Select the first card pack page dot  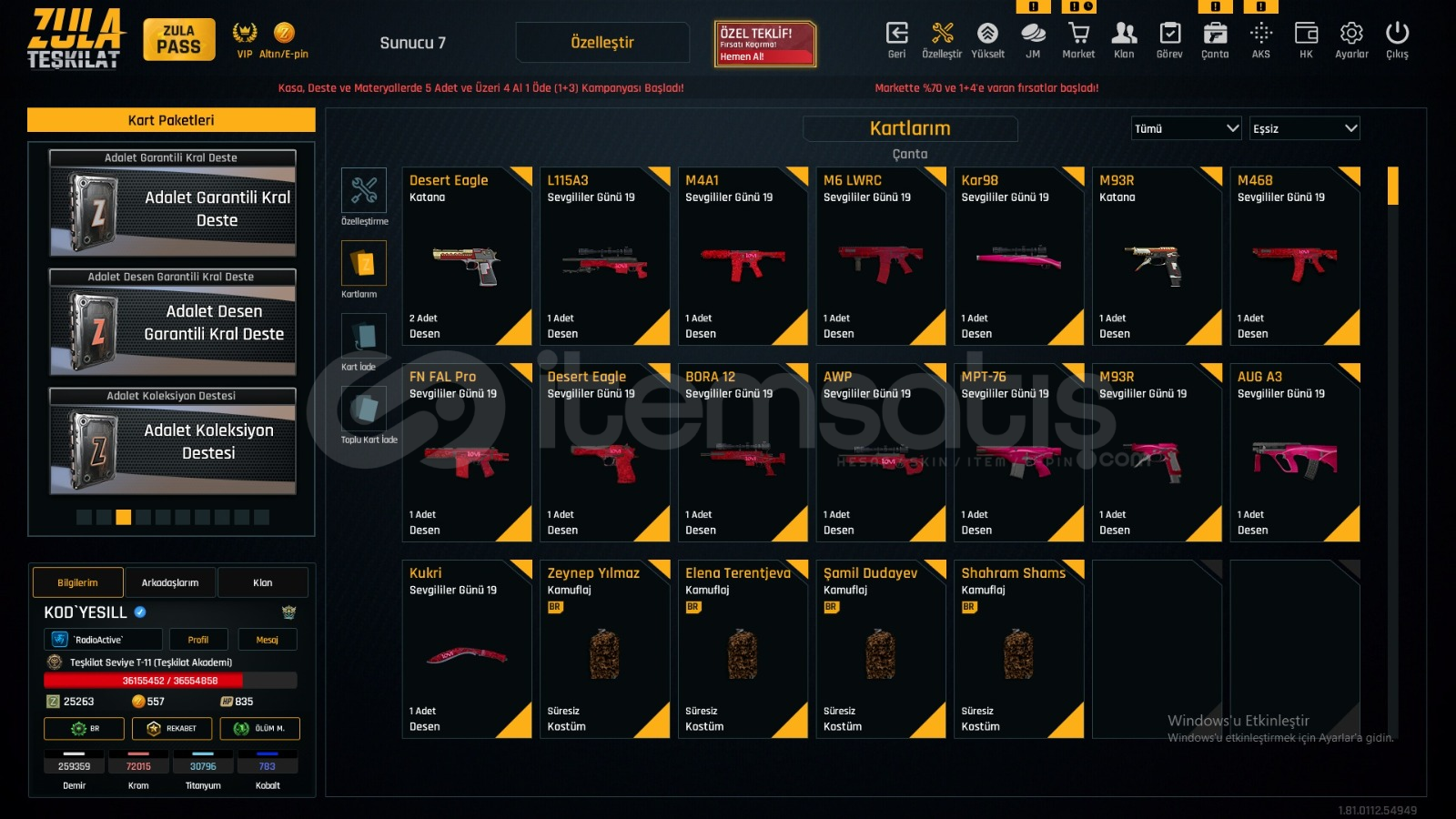point(84,517)
